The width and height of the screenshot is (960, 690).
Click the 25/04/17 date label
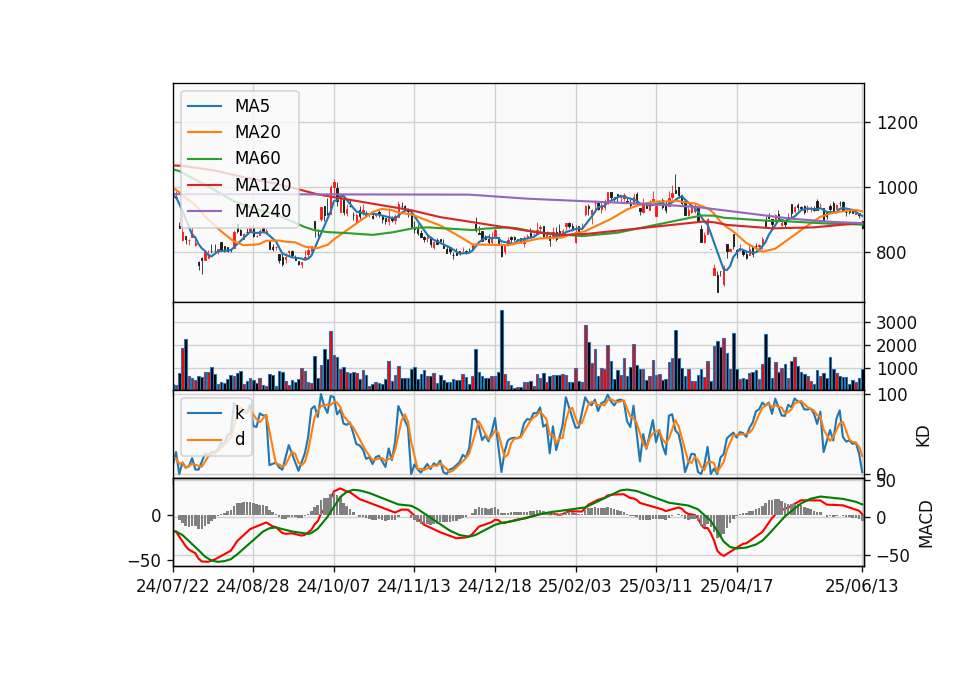pyautogui.click(x=737, y=587)
